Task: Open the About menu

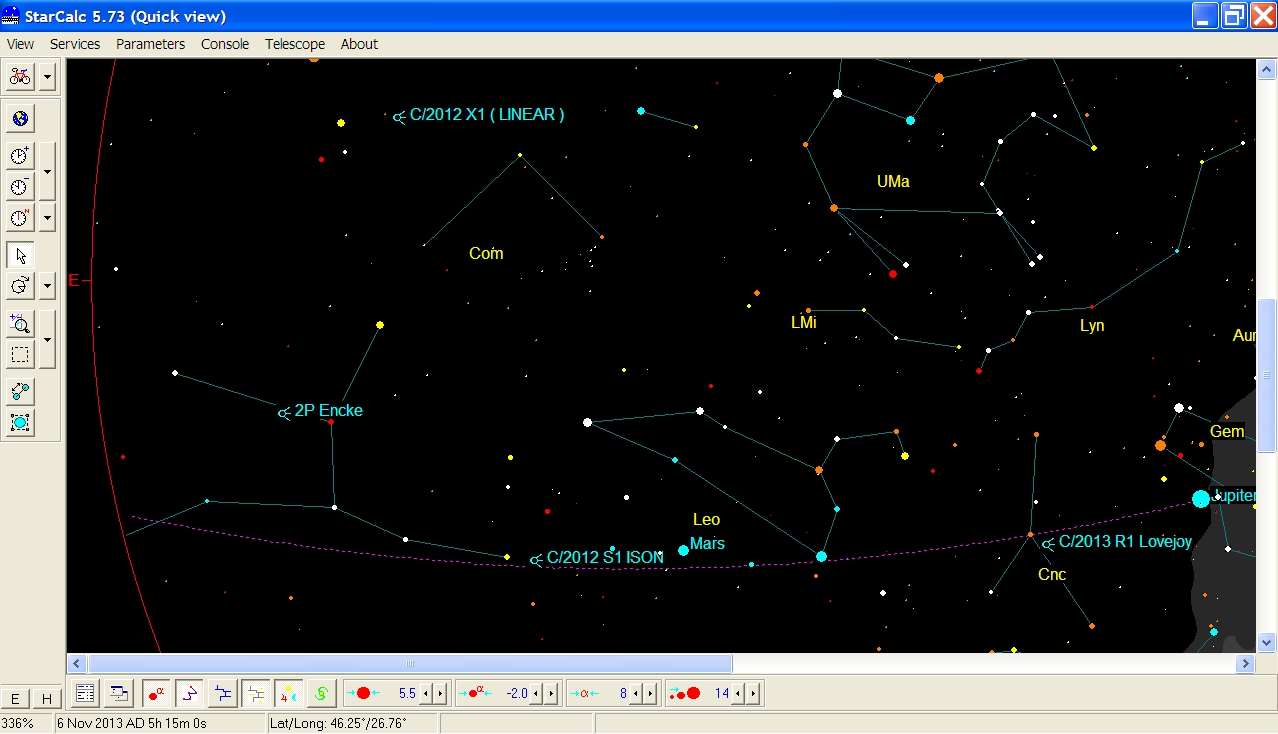Action: tap(359, 44)
